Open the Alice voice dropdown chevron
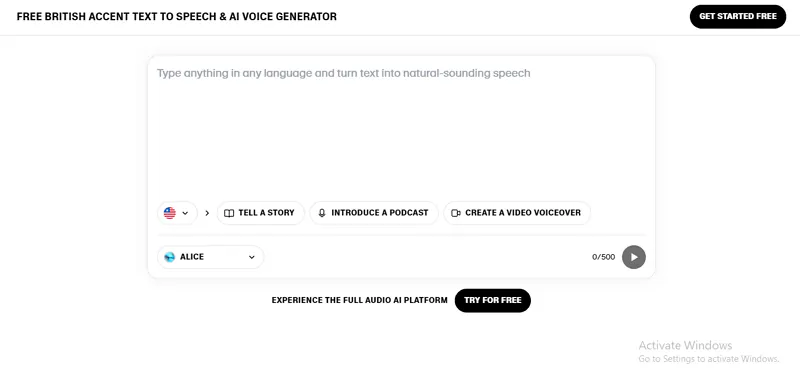 (252, 257)
